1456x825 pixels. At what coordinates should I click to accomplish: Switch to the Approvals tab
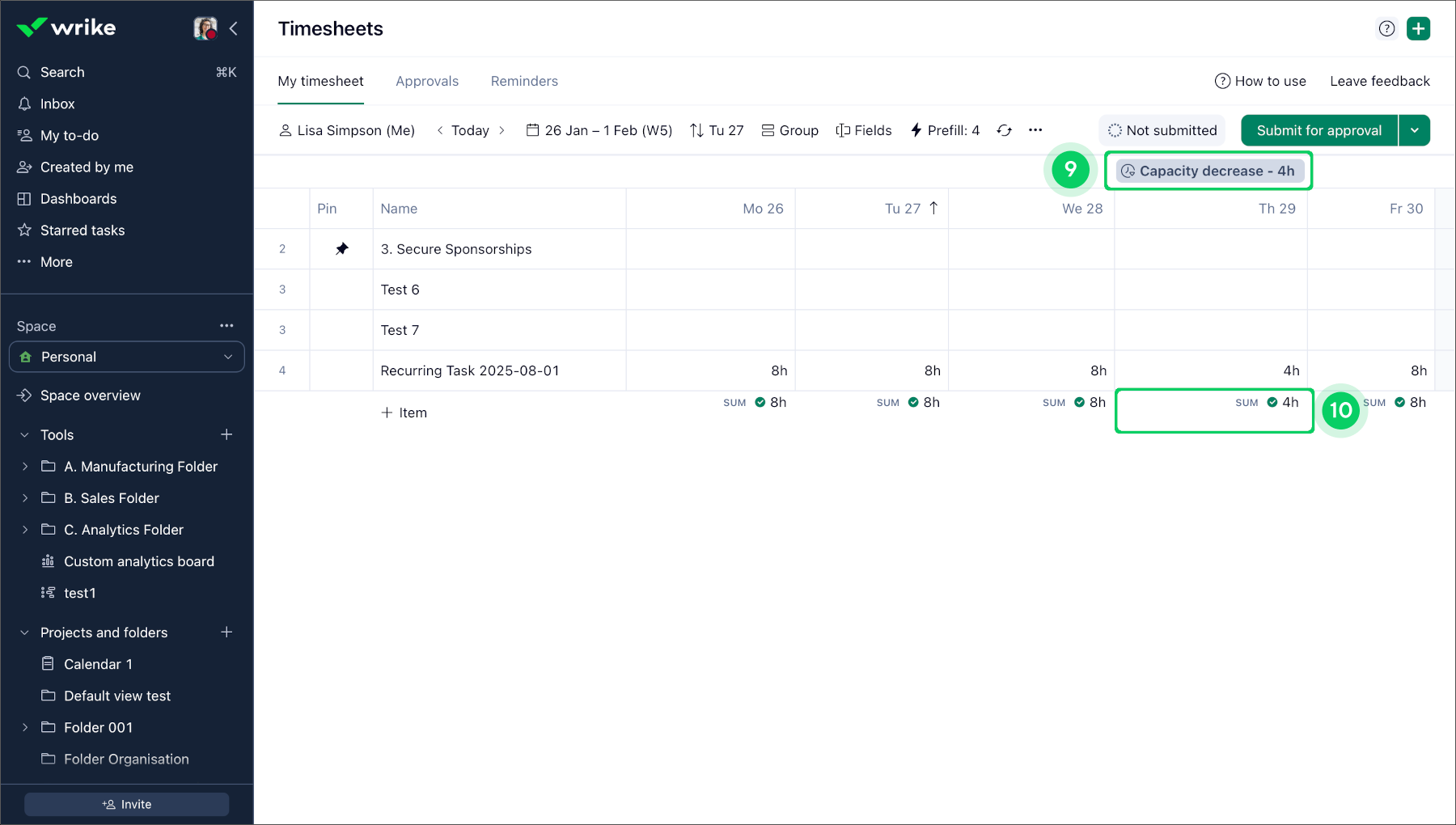426,81
